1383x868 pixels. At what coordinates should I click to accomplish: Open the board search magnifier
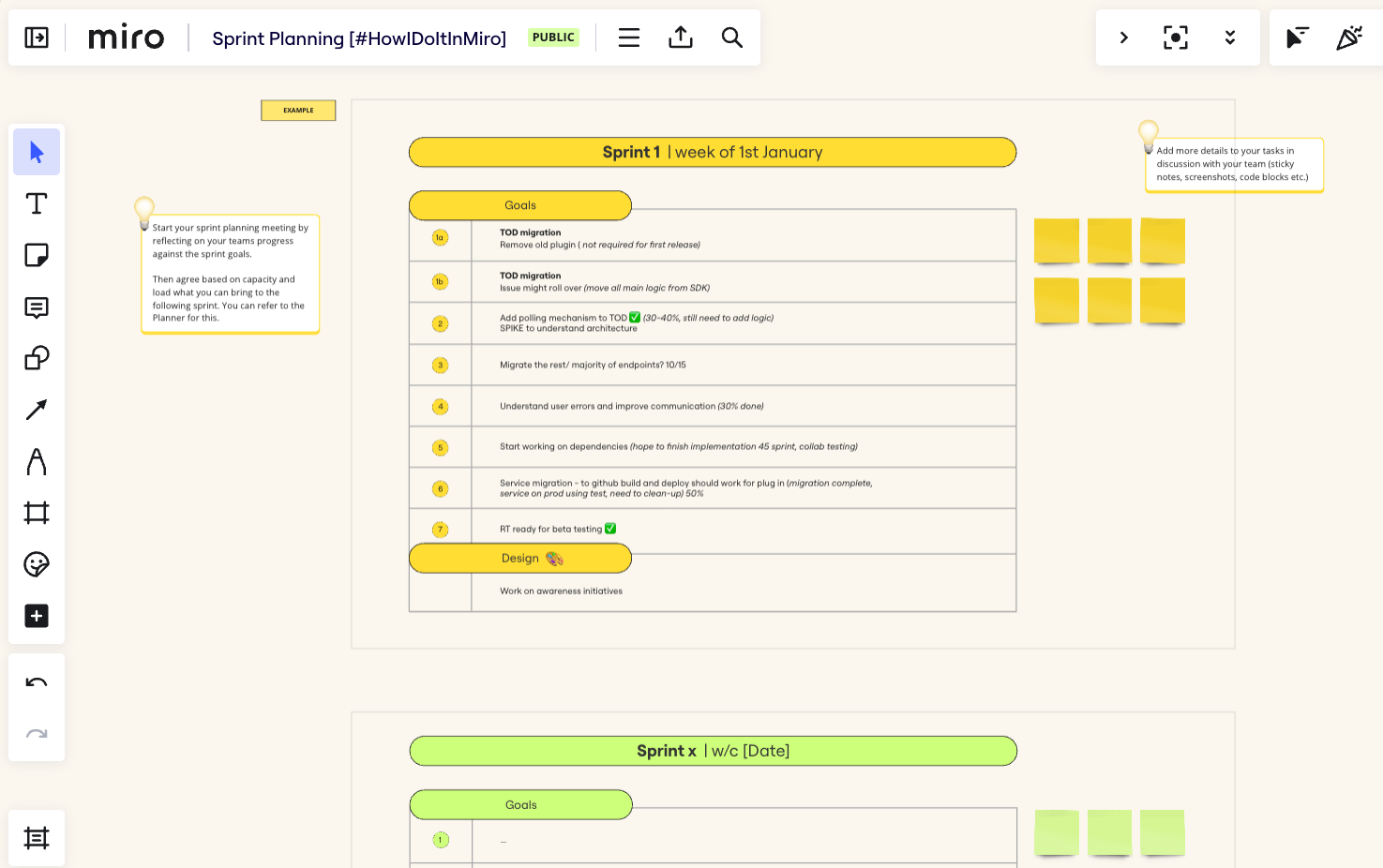(x=732, y=37)
